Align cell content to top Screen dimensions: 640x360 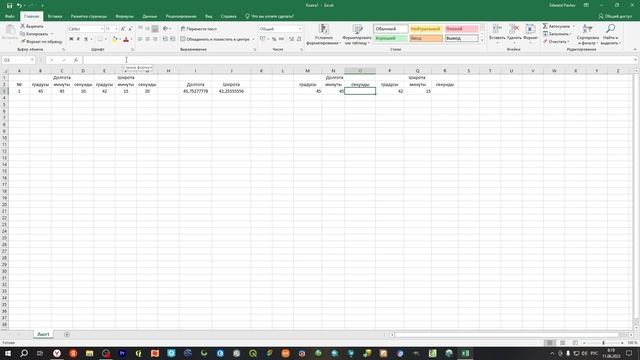tap(140, 29)
